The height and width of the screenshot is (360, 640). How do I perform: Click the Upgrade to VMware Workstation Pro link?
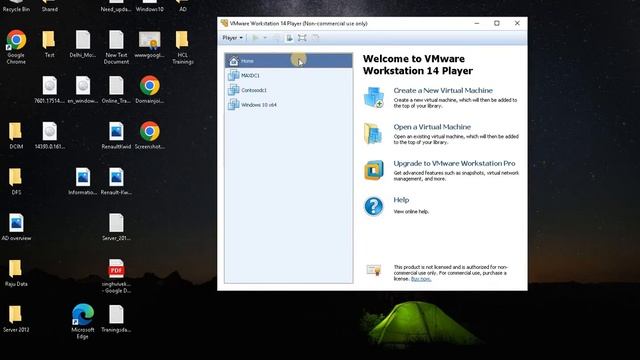pos(454,163)
